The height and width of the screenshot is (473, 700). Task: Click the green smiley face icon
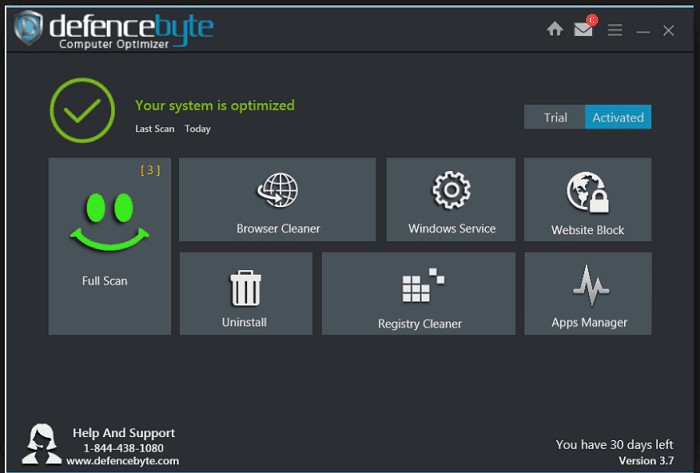tap(109, 222)
